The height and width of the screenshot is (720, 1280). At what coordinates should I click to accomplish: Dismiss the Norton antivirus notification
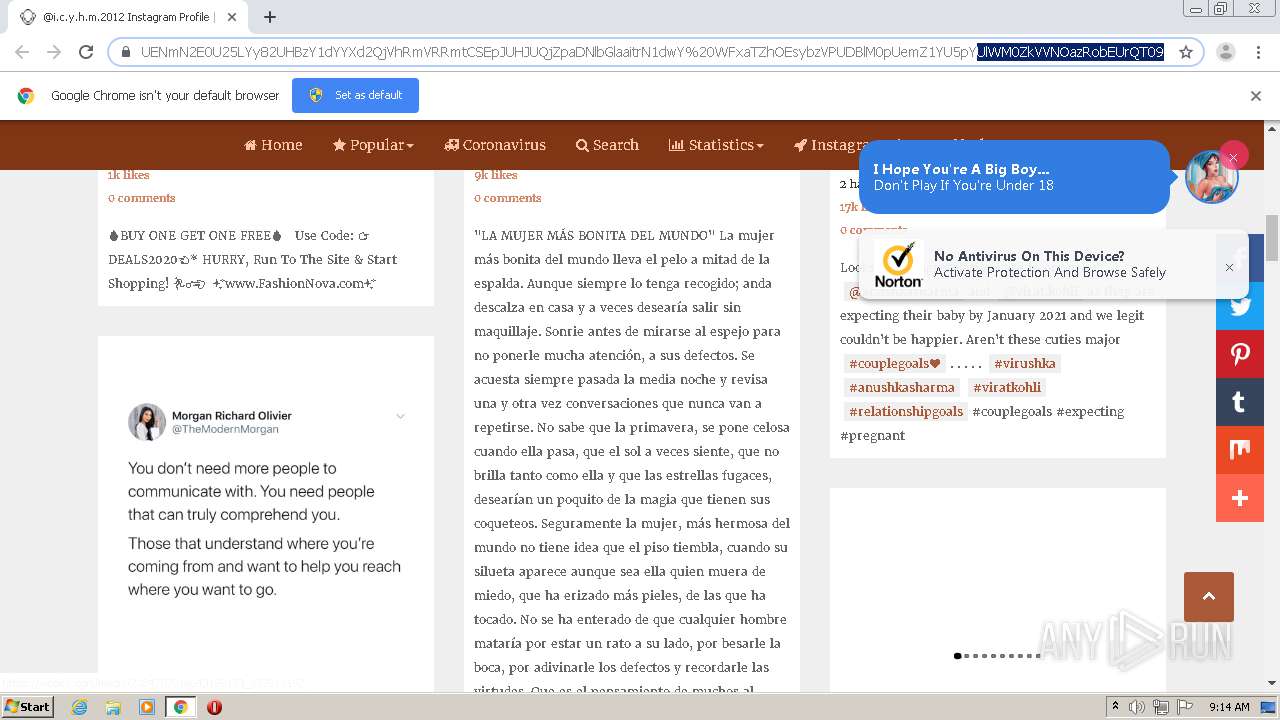tap(1229, 267)
